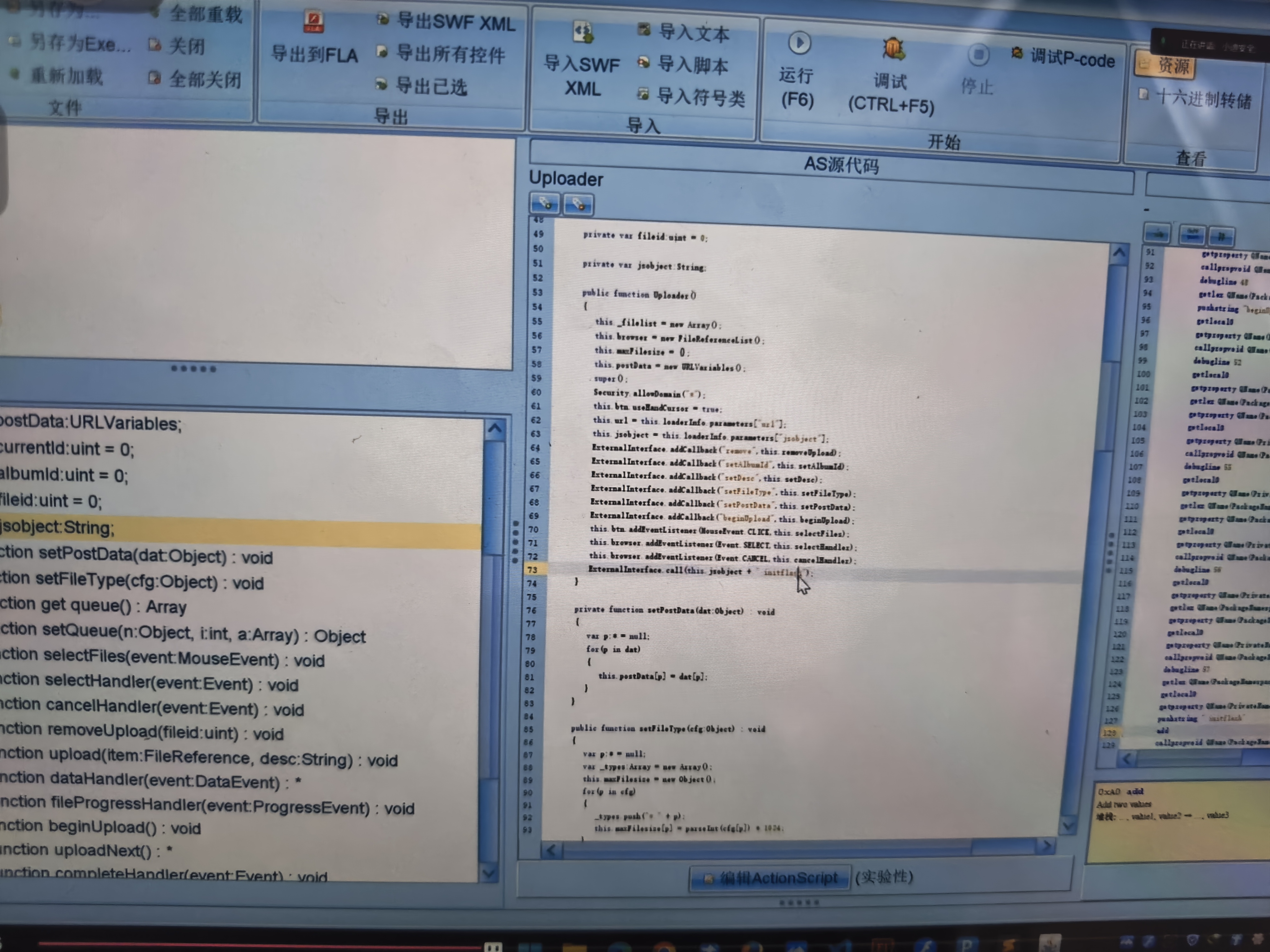The image size is (1270, 952).
Task: Click the 编辑ActionScript button
Action: (x=769, y=878)
